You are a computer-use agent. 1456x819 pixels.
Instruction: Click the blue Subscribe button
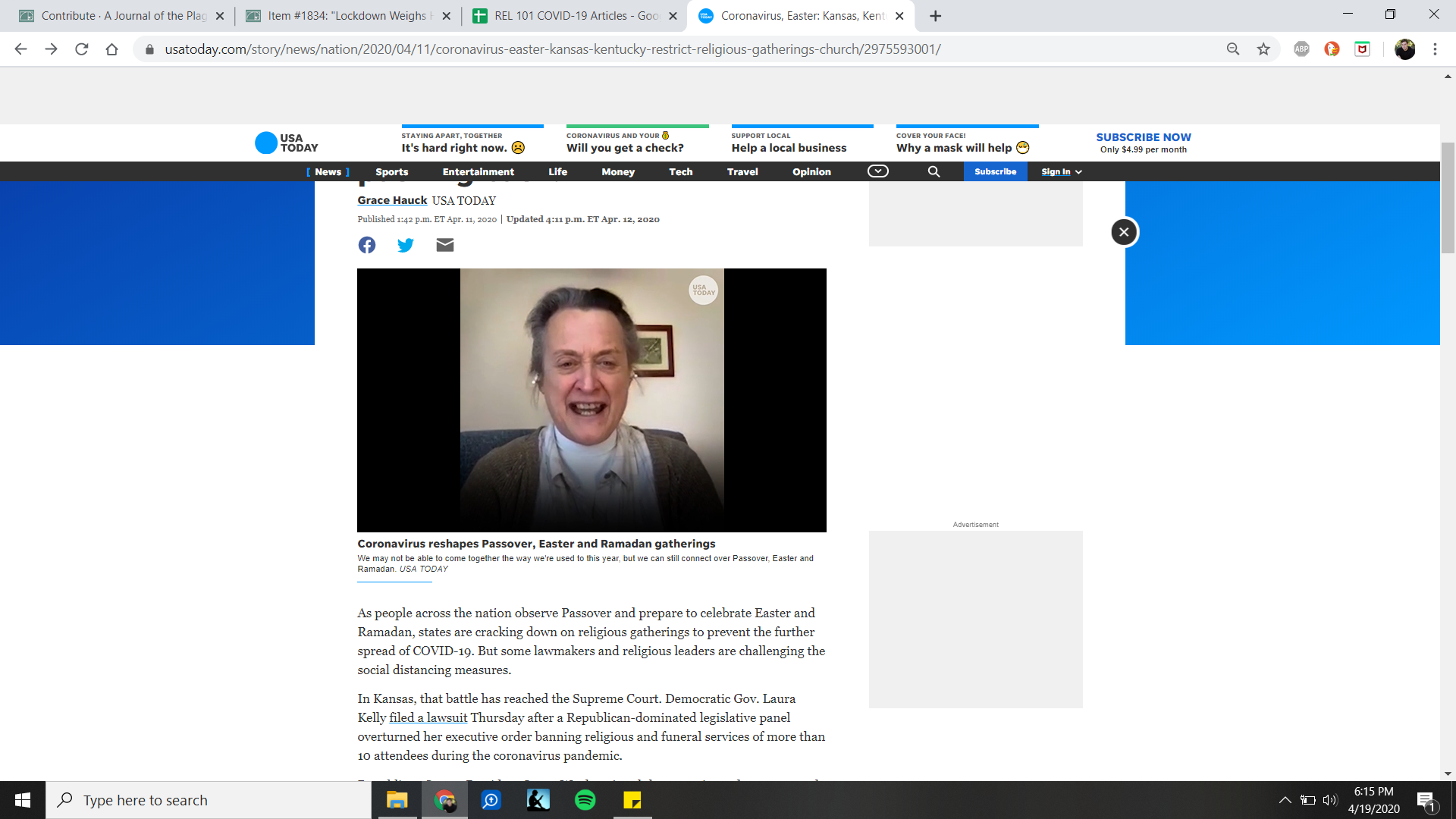tap(995, 172)
